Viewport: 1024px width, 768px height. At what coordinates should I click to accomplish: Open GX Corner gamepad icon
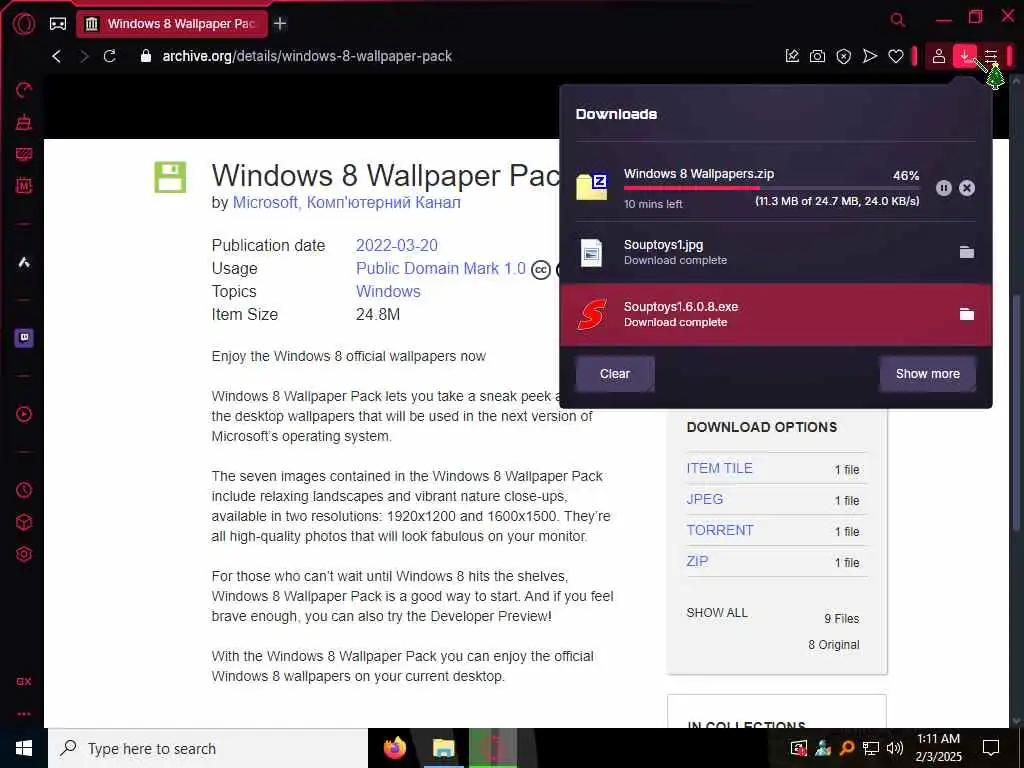click(58, 24)
